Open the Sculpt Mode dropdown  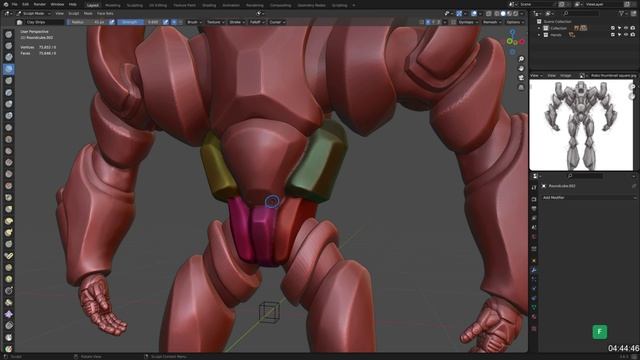pyautogui.click(x=33, y=13)
